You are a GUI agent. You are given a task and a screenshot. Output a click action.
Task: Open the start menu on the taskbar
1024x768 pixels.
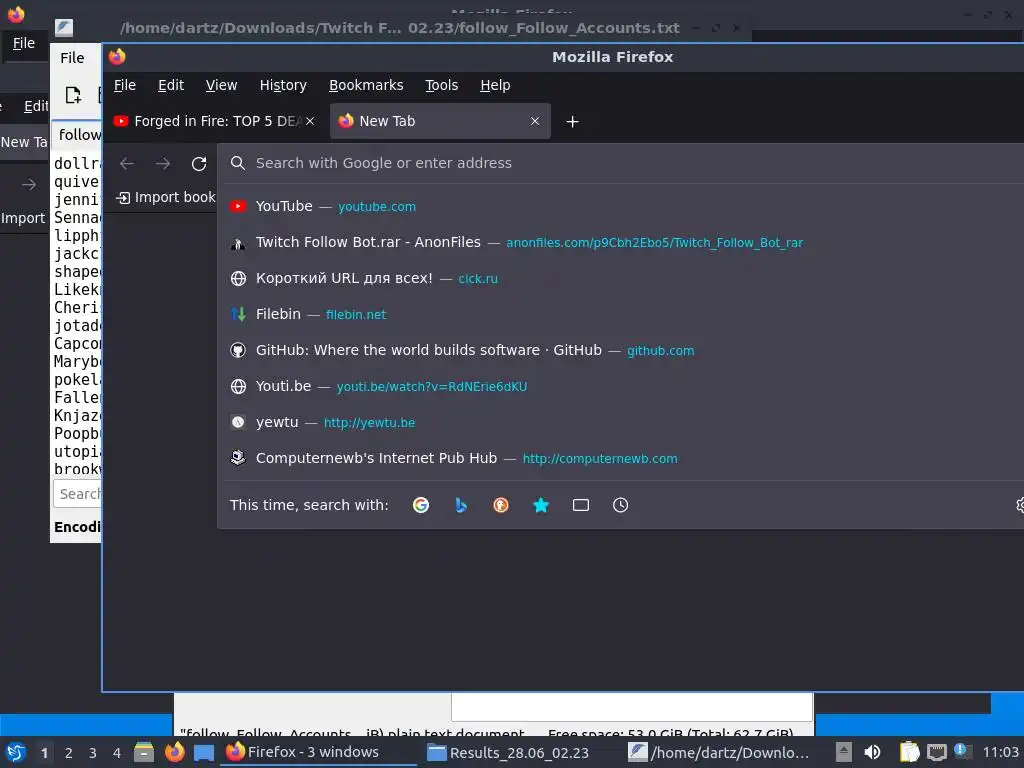[16, 752]
